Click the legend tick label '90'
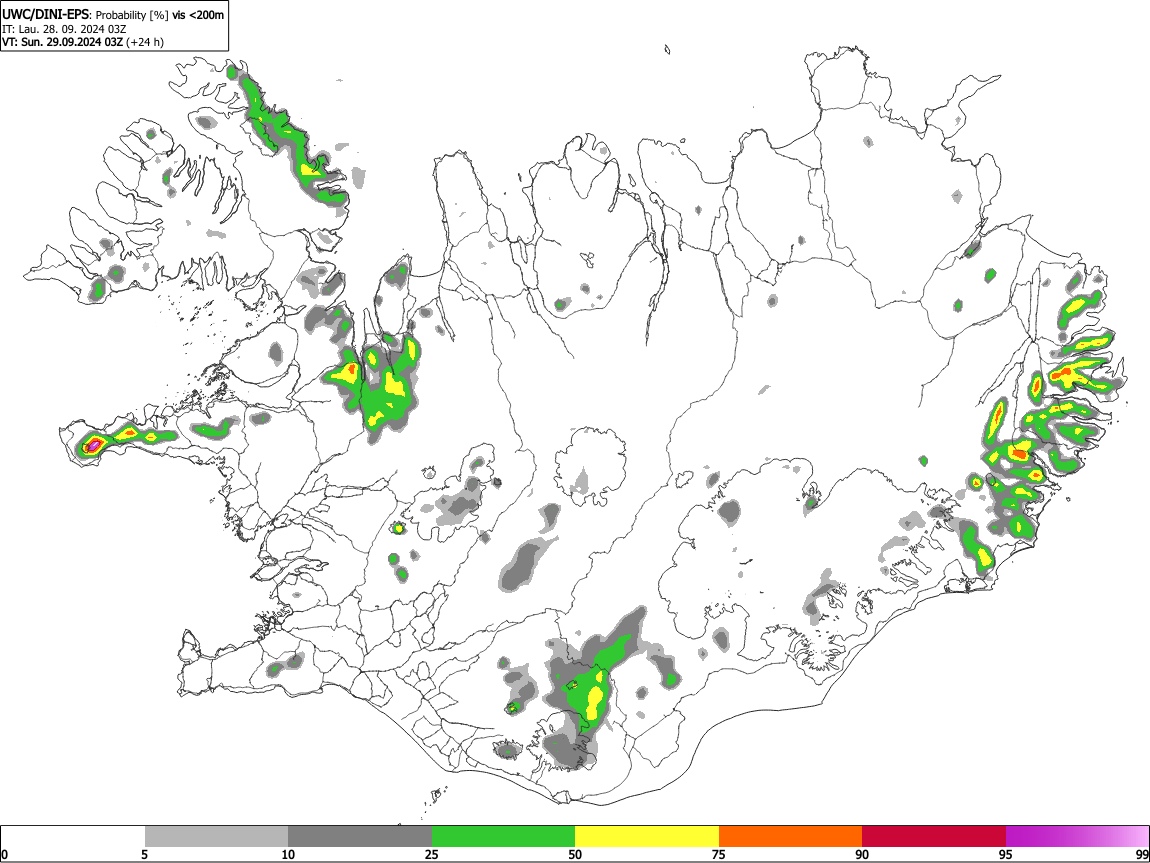Viewport: 1150px width, 863px height. (862, 854)
